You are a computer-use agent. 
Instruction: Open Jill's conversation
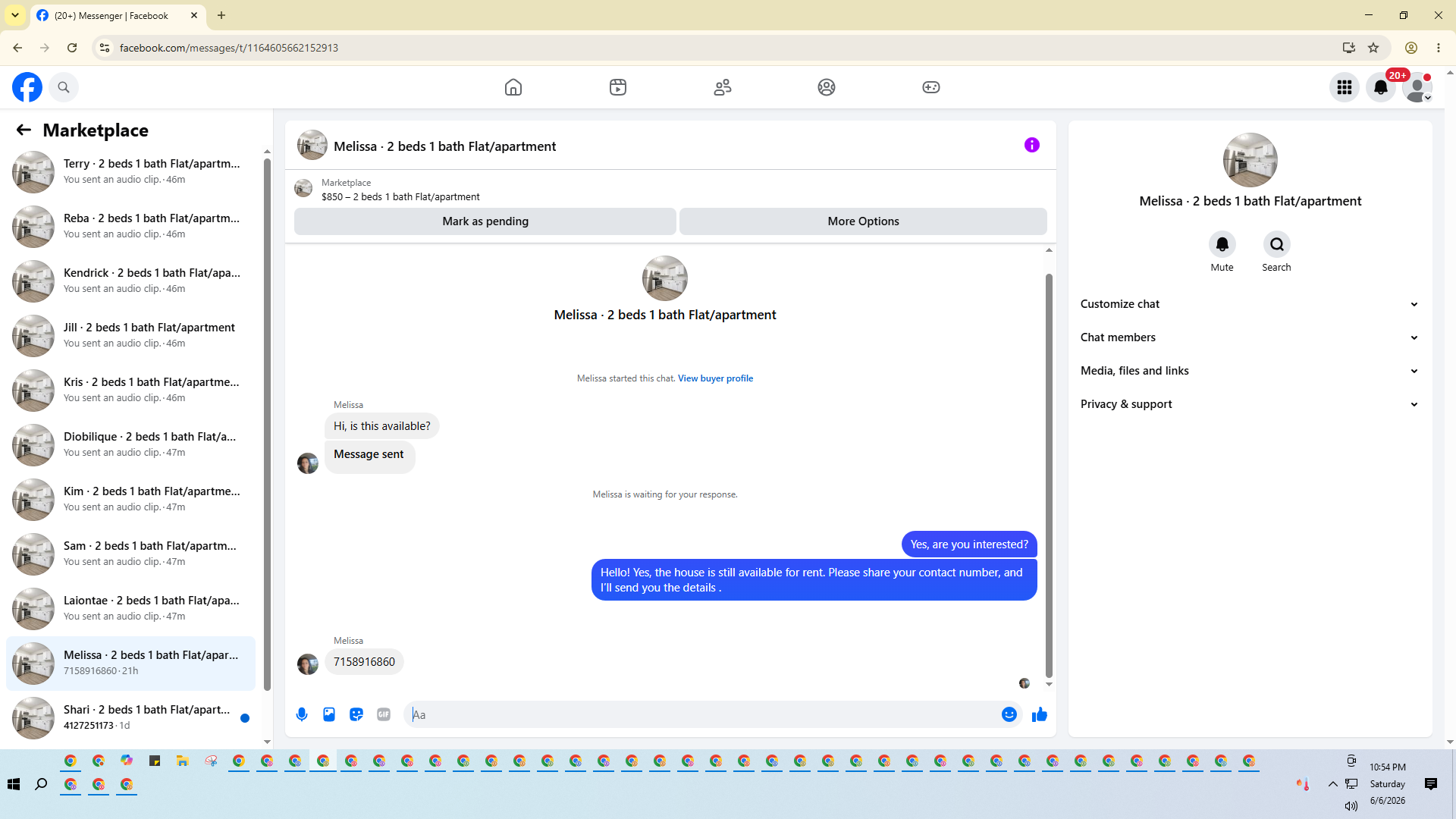click(130, 336)
